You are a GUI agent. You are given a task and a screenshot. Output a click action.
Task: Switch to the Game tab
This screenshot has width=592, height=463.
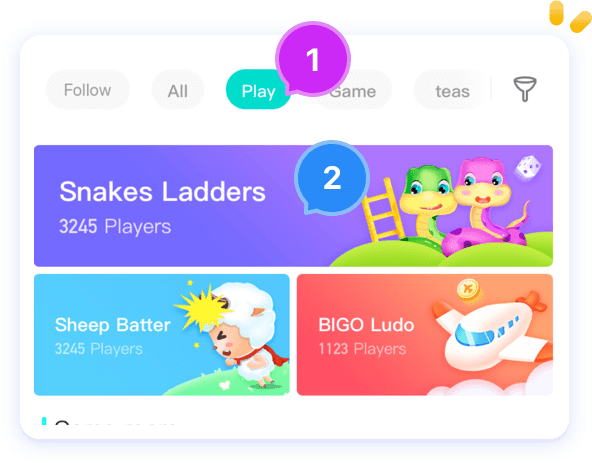[353, 91]
